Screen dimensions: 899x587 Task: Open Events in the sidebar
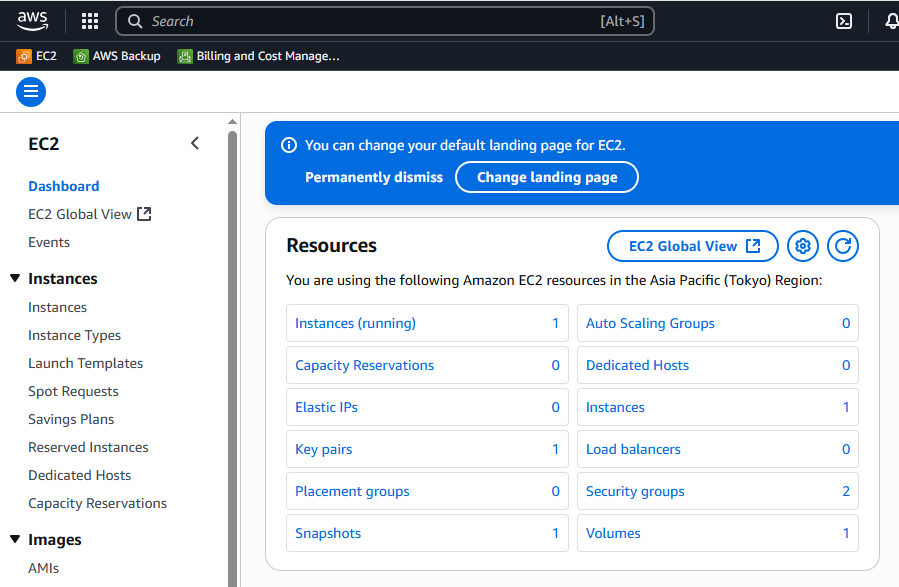coord(49,242)
